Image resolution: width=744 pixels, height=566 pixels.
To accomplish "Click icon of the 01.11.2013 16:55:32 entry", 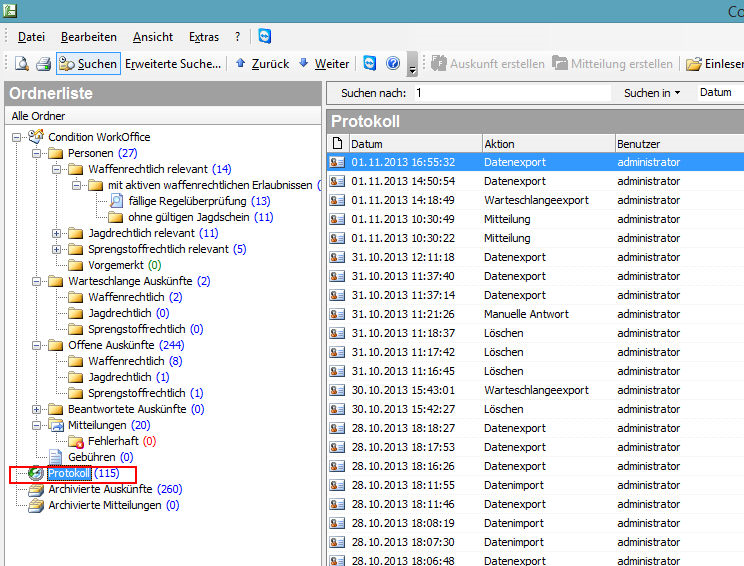I will pos(337,162).
